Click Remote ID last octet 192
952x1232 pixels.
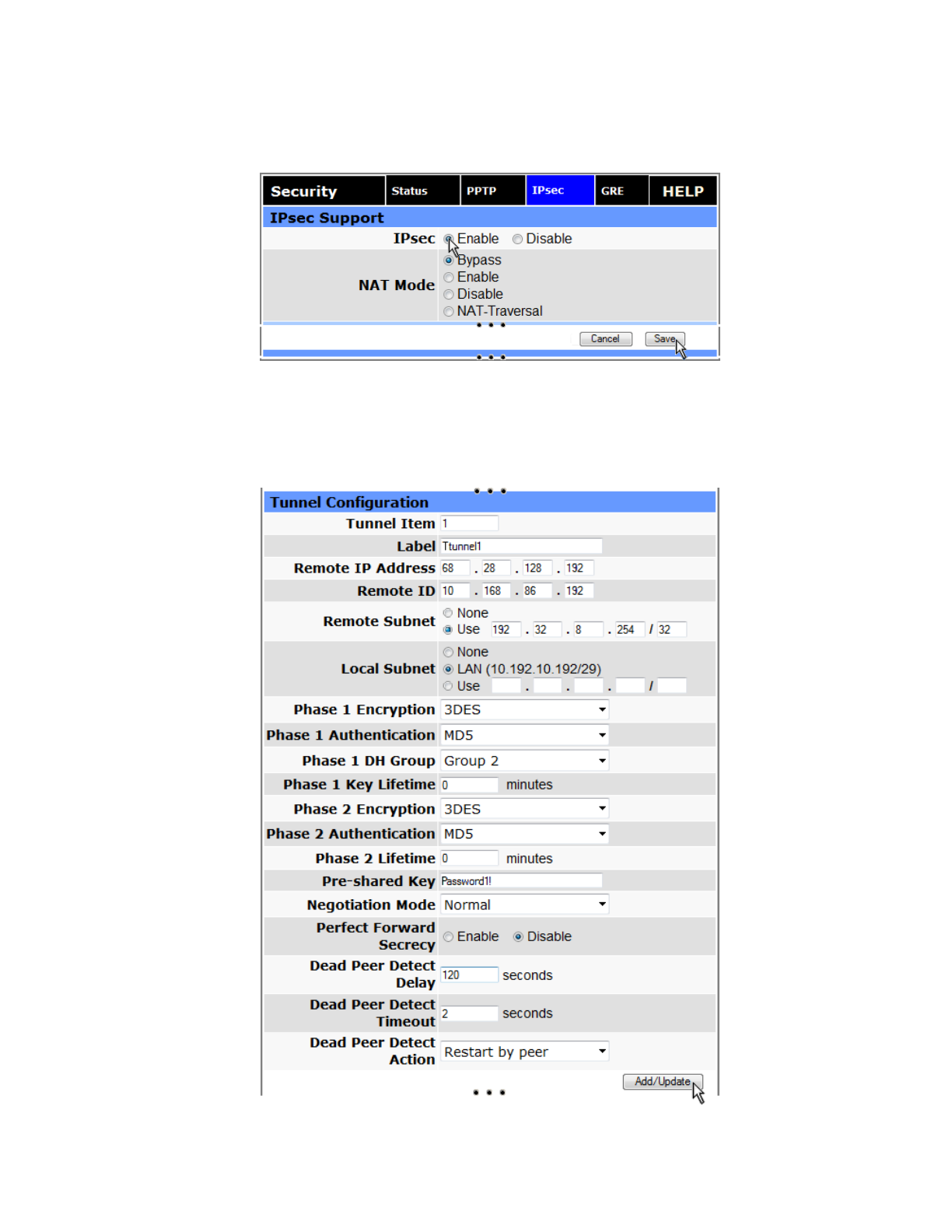tap(579, 591)
